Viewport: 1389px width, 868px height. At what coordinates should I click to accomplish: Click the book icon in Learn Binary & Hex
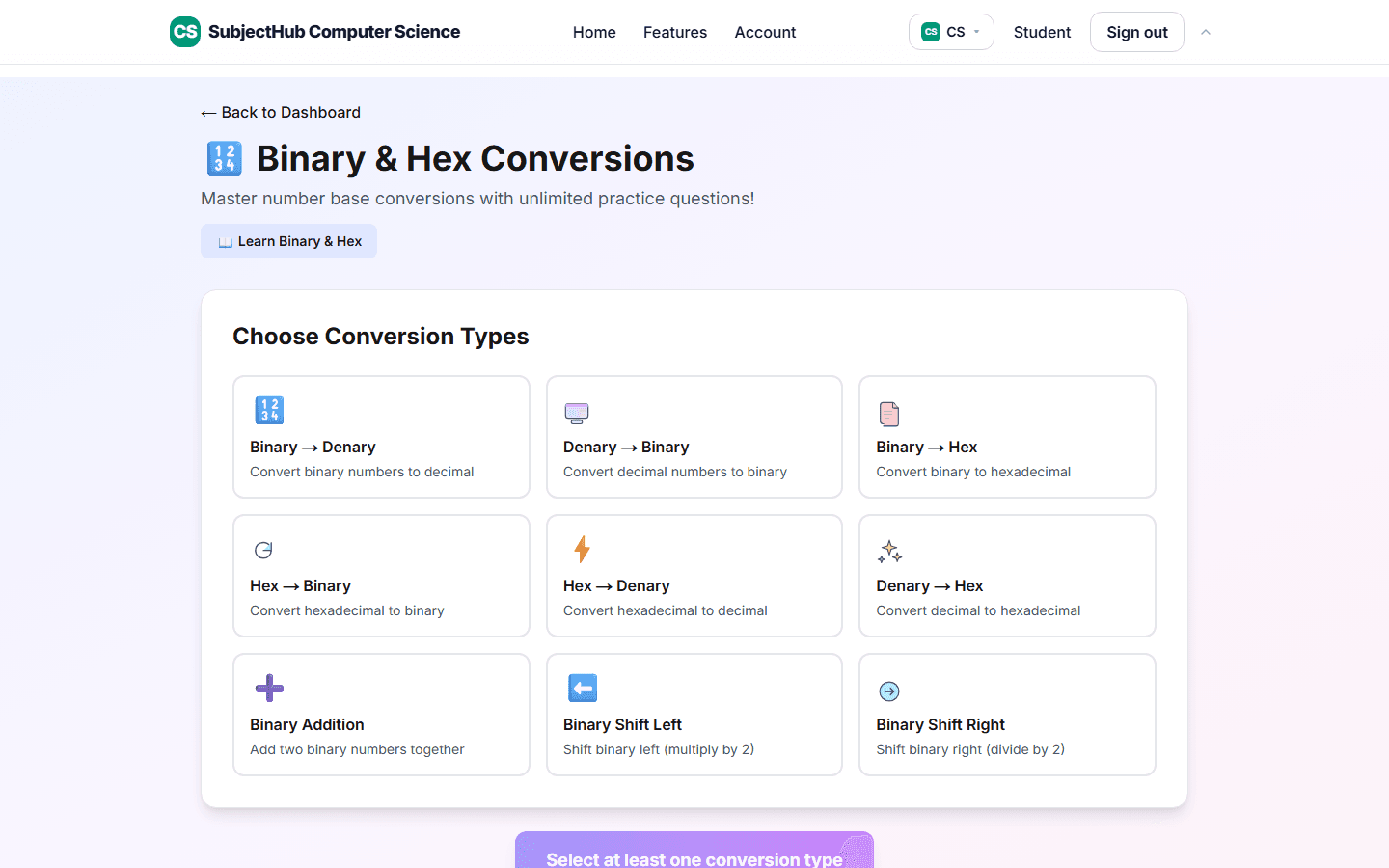225,242
